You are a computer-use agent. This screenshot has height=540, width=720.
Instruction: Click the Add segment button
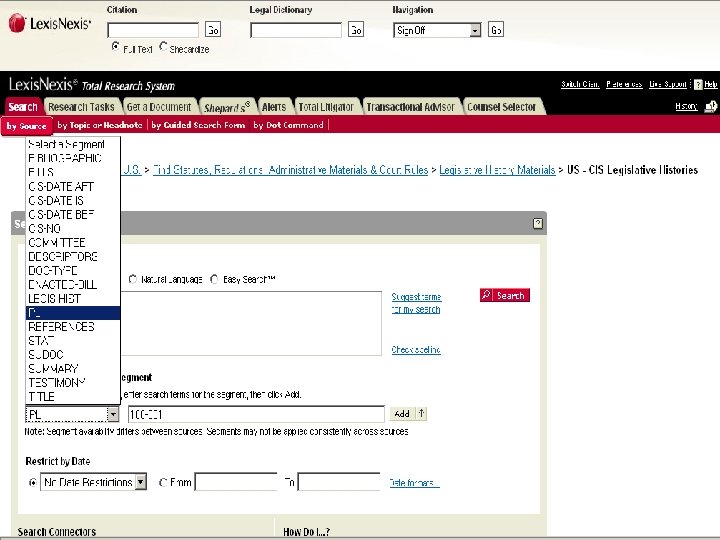pos(402,414)
